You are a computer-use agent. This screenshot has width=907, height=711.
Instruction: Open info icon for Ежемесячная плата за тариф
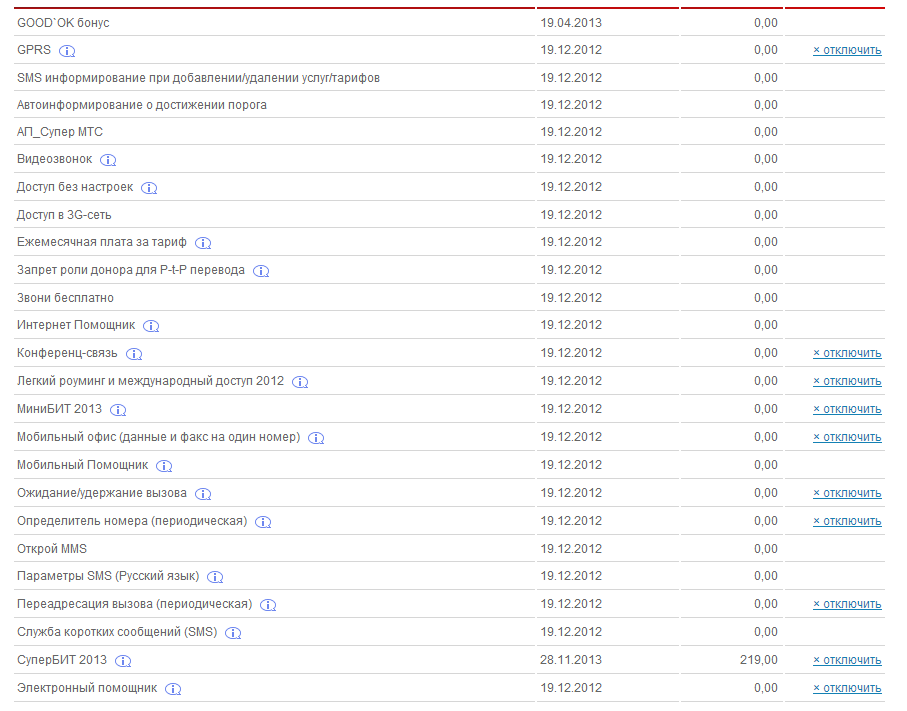coord(203,243)
